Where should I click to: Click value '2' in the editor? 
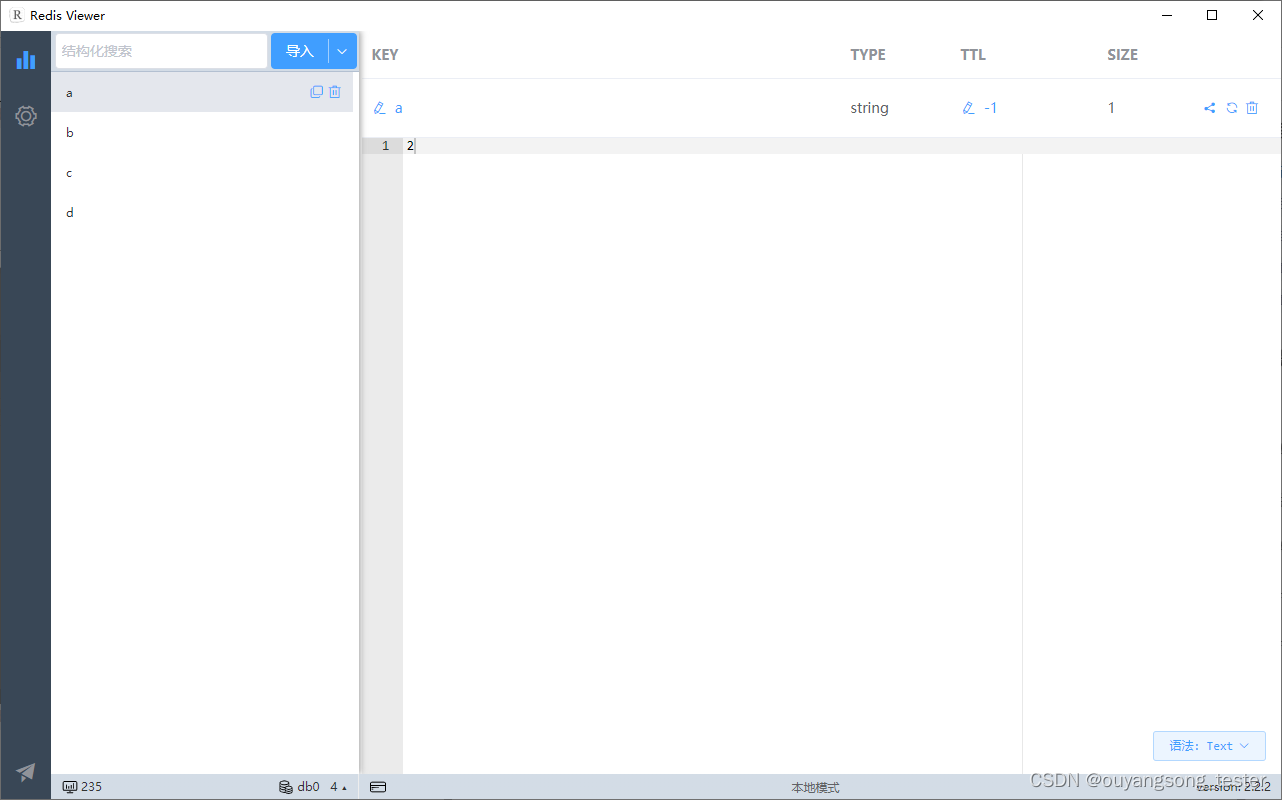click(410, 146)
